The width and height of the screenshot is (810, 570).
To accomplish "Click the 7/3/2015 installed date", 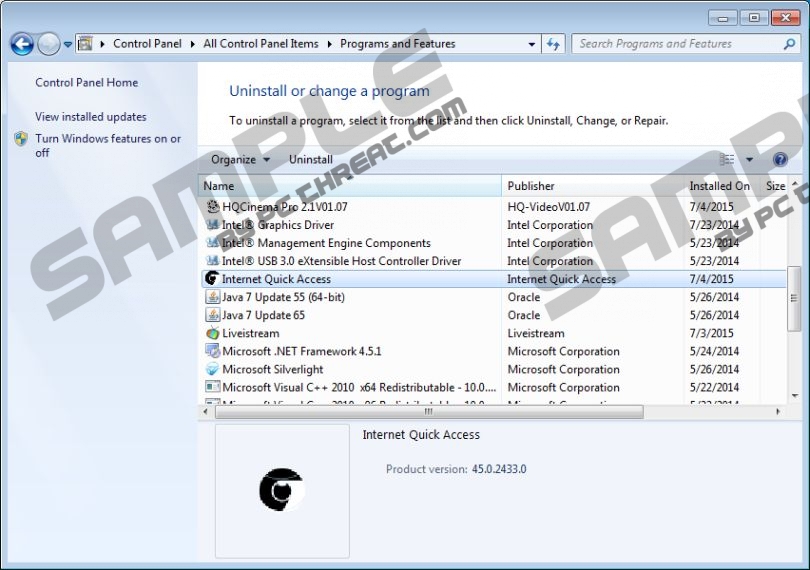I will (711, 333).
